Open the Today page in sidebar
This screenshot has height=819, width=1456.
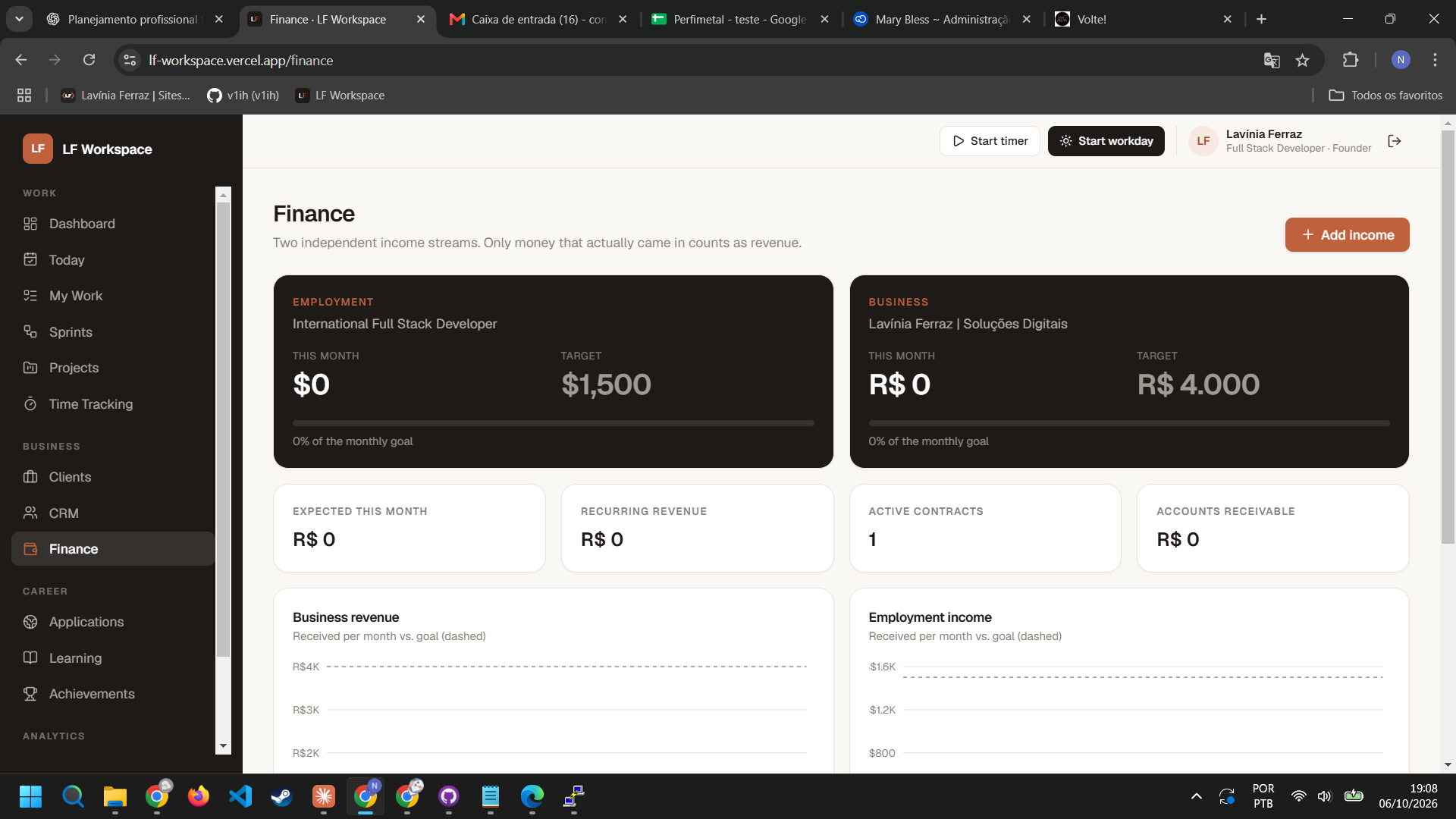click(113, 260)
